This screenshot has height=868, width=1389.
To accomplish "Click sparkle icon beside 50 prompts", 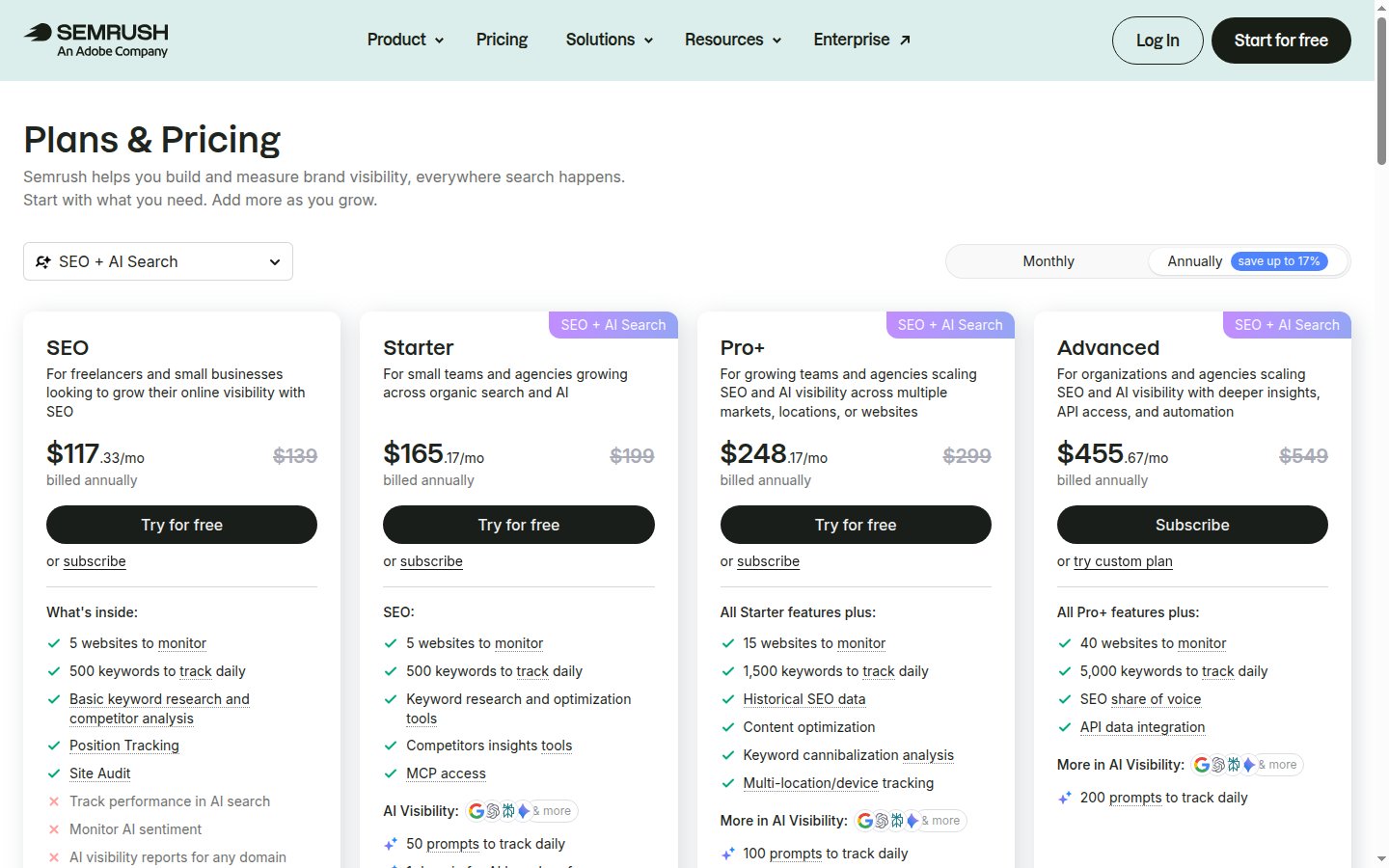I will pos(391,844).
